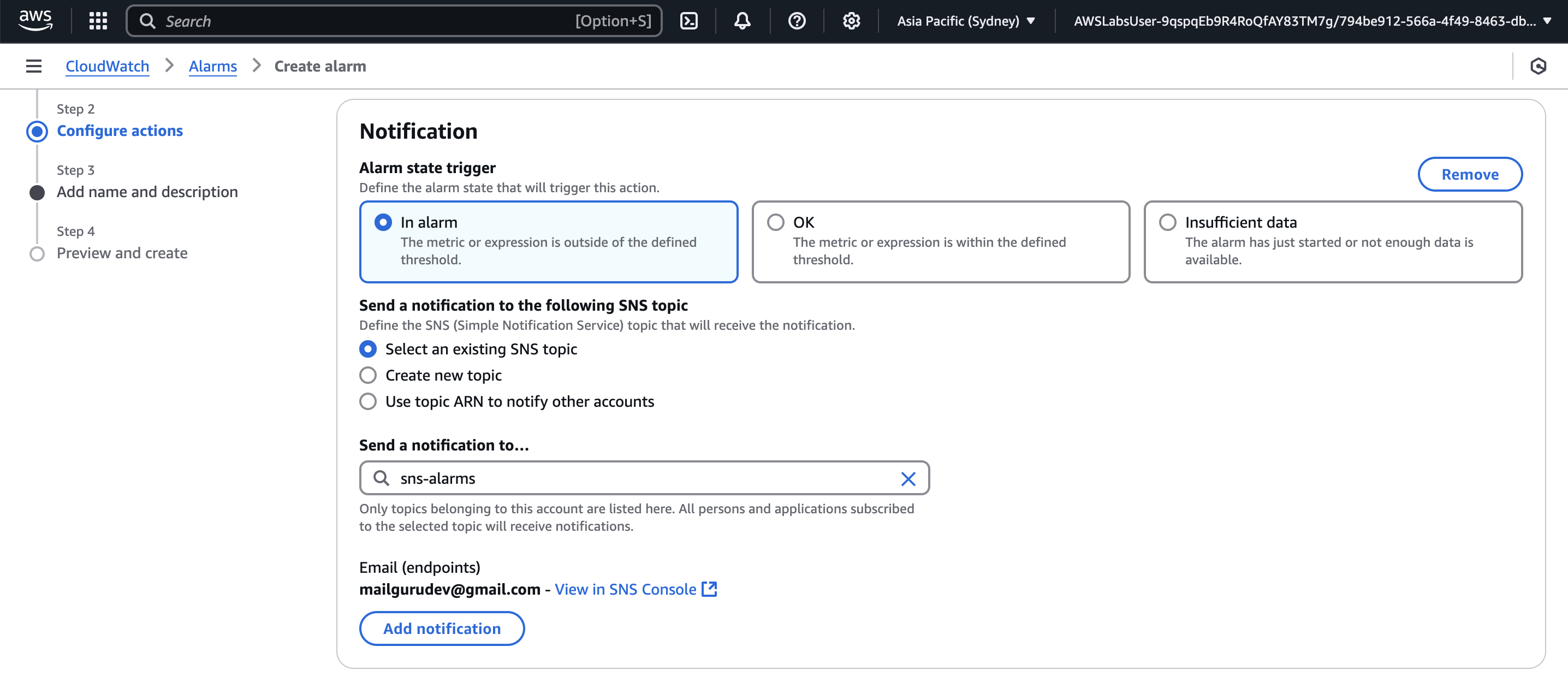1568x676 pixels.
Task: Click the Notification heading
Action: point(418,131)
